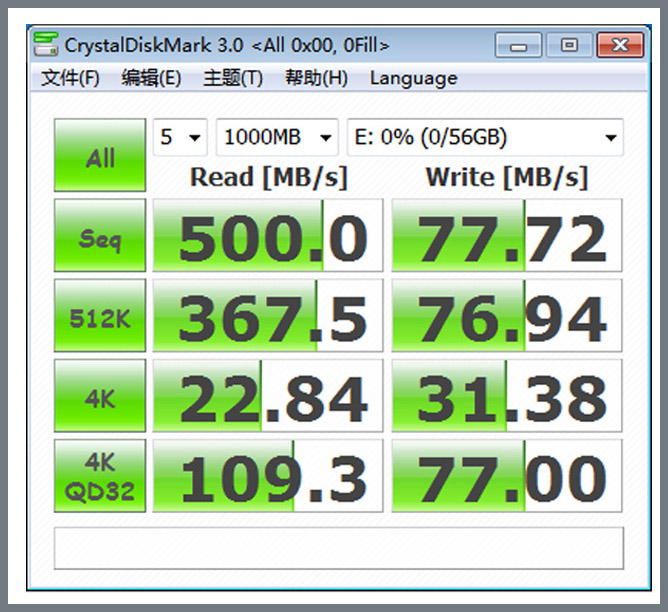Open the Language menu
The width and height of the screenshot is (668, 612).
(x=413, y=78)
